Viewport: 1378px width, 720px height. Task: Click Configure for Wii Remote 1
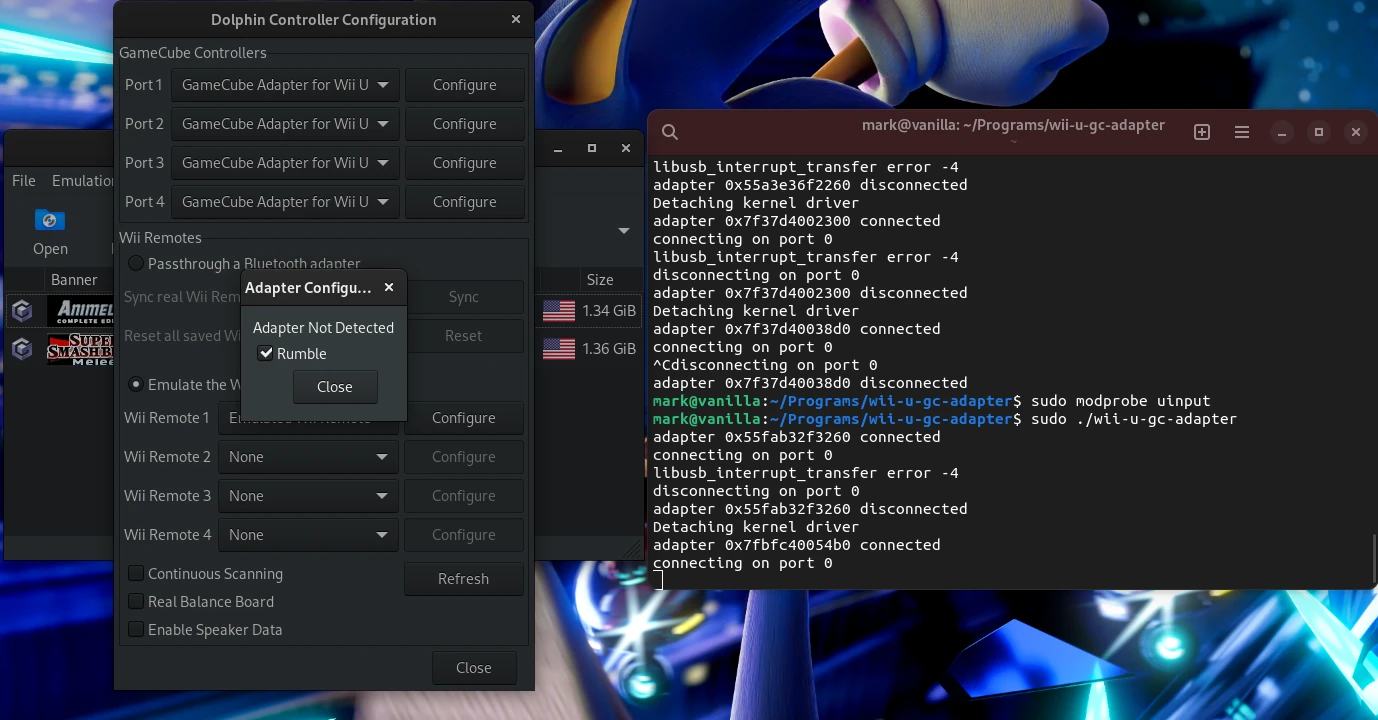click(464, 418)
